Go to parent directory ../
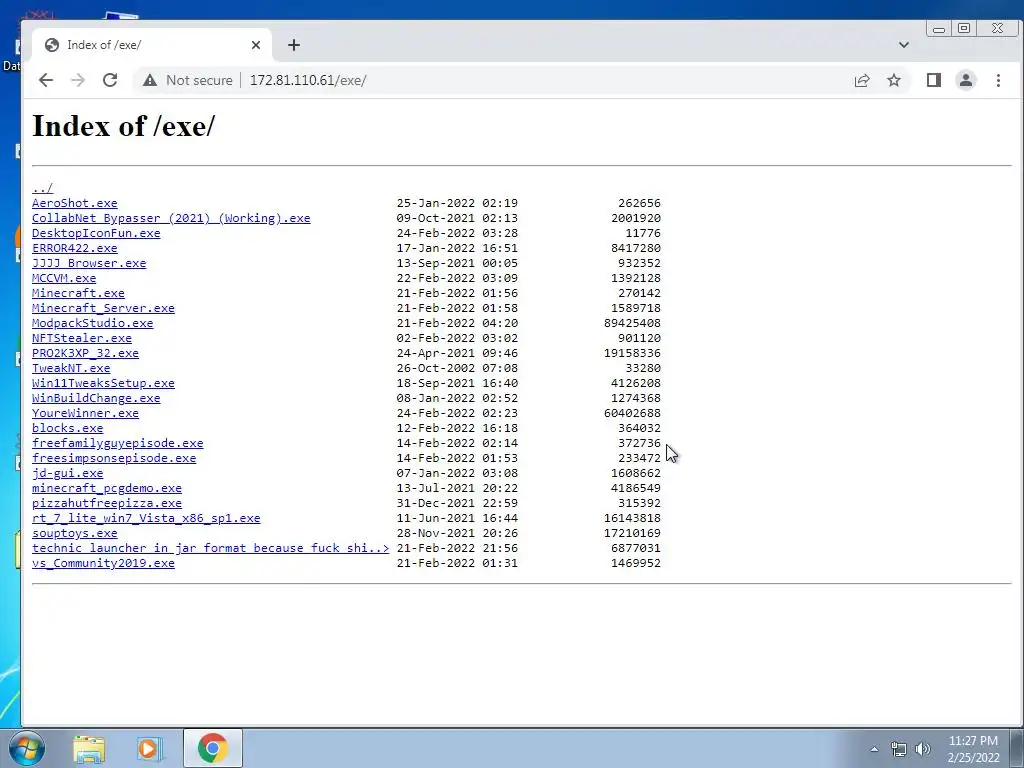The width and height of the screenshot is (1024, 768). point(42,188)
